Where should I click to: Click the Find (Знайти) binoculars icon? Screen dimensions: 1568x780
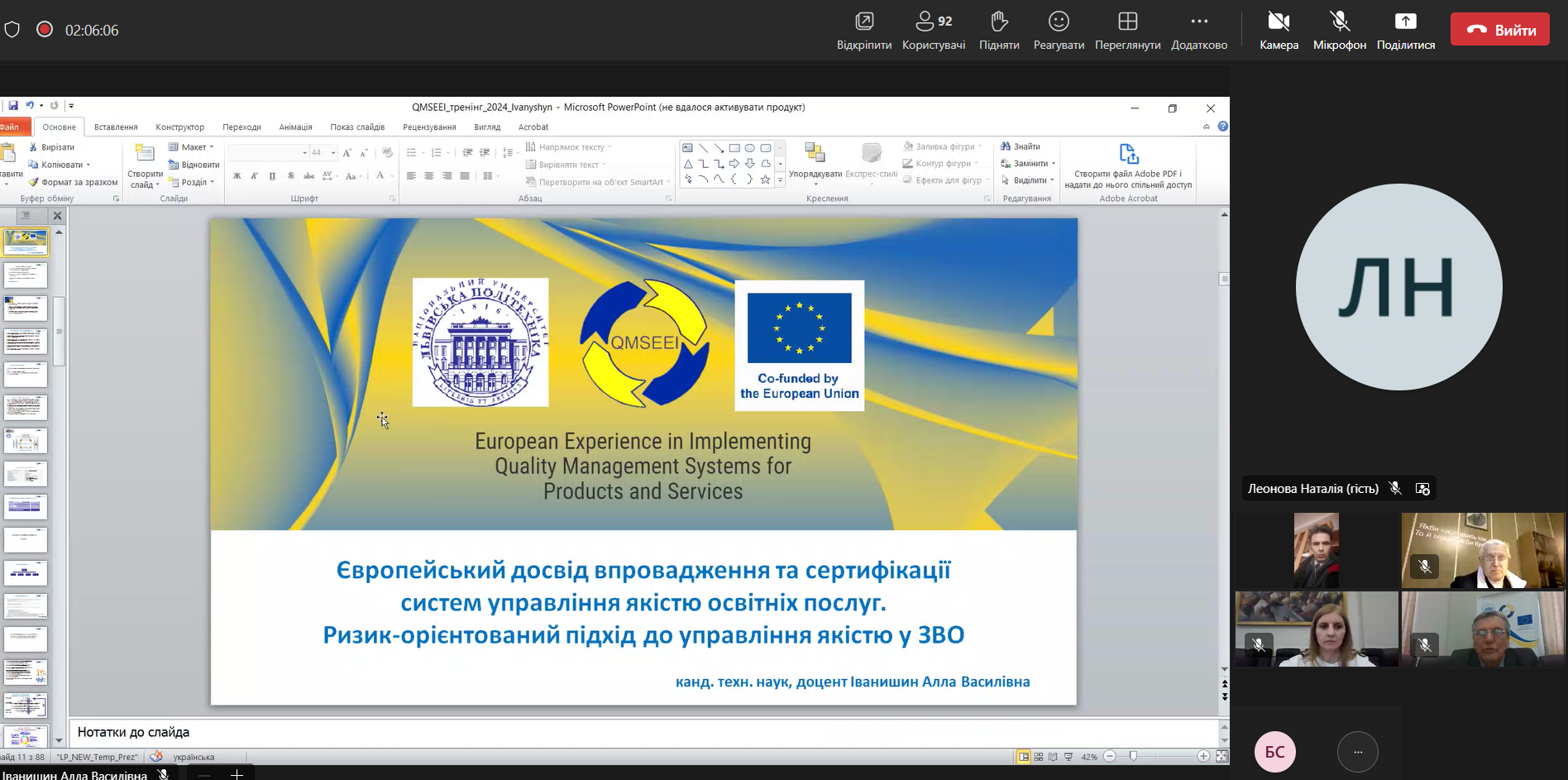(1006, 146)
